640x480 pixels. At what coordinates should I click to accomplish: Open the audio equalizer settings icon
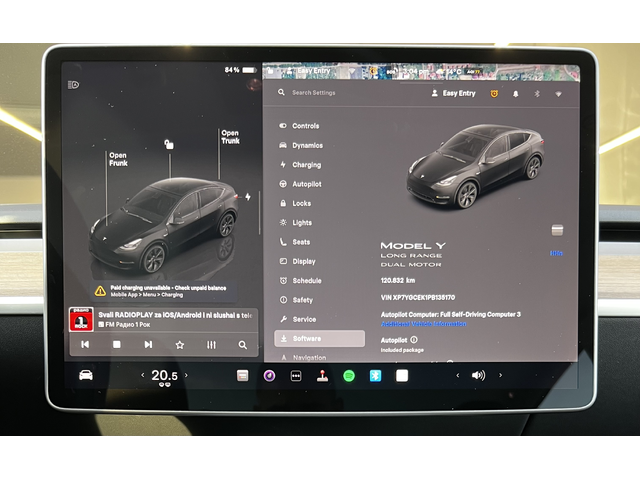(x=211, y=345)
